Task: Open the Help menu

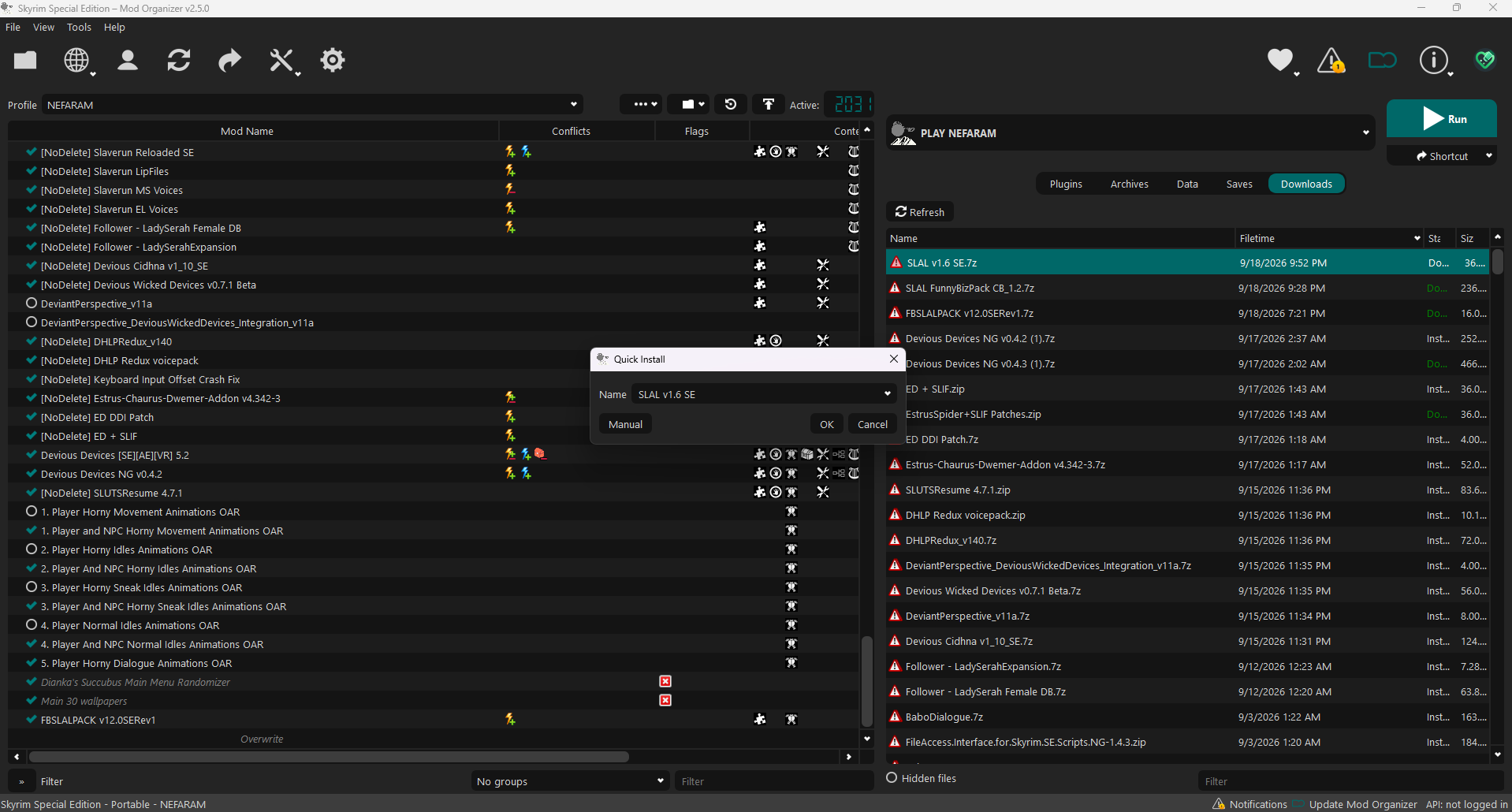Action: point(114,27)
